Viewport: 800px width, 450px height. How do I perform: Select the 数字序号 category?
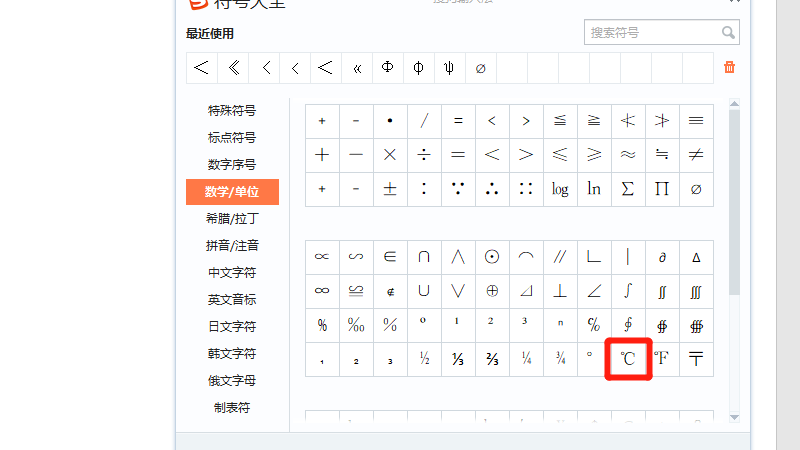tap(232, 165)
